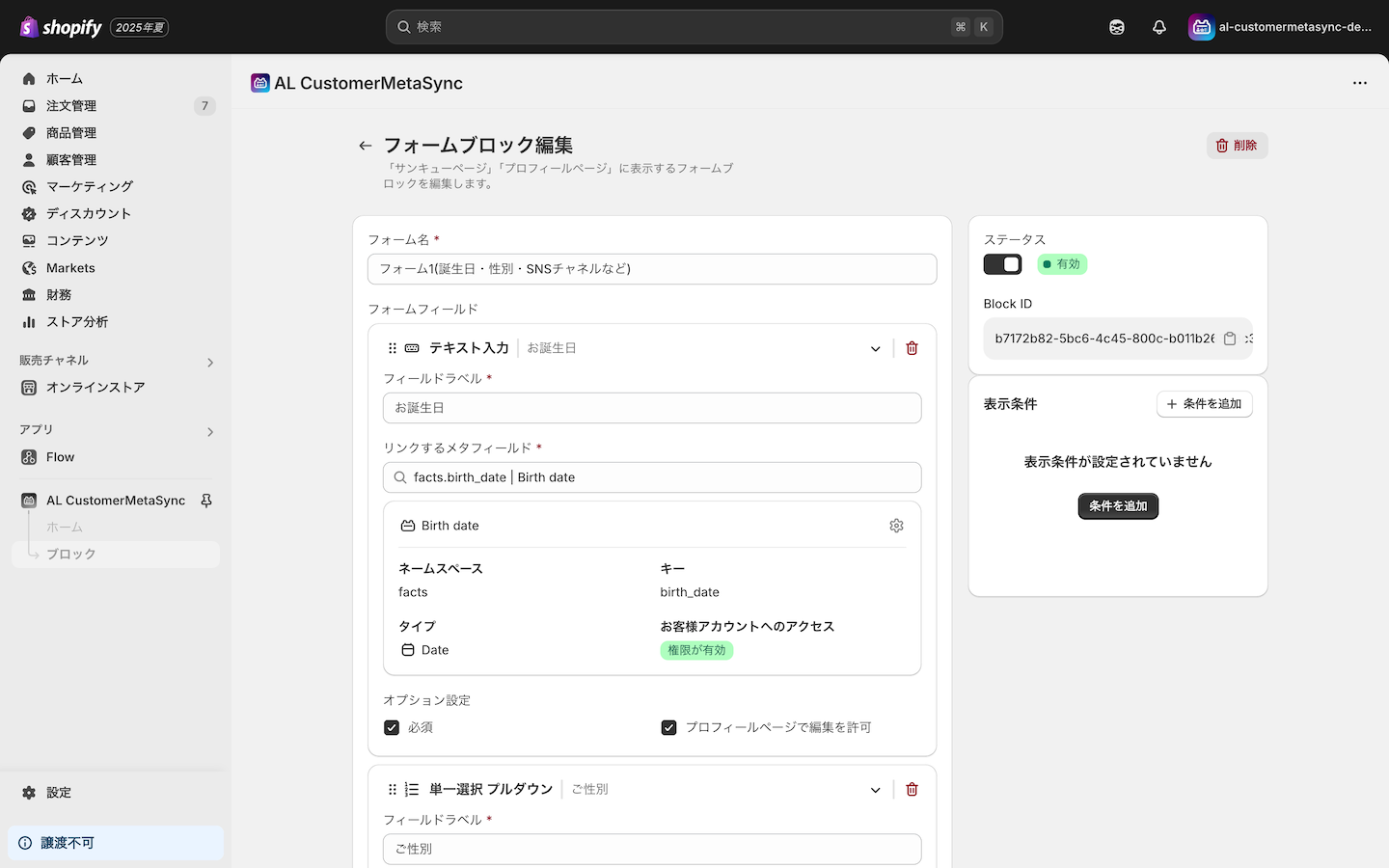This screenshot has height=868, width=1389.
Task: Open 顧客管理 in the sidebar
Action: tap(116, 160)
